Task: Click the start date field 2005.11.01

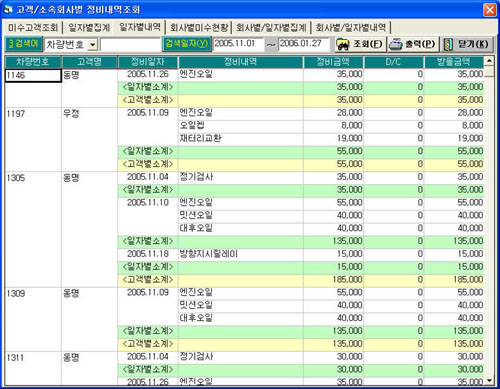Action: click(x=239, y=44)
